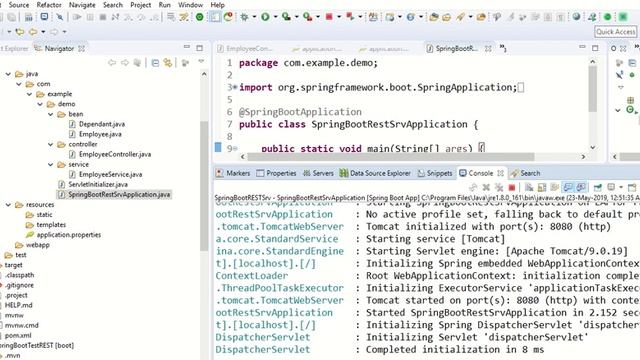Open the Debug dropdown arrow
Viewport: 640px width, 360px height.
(x=254, y=17)
